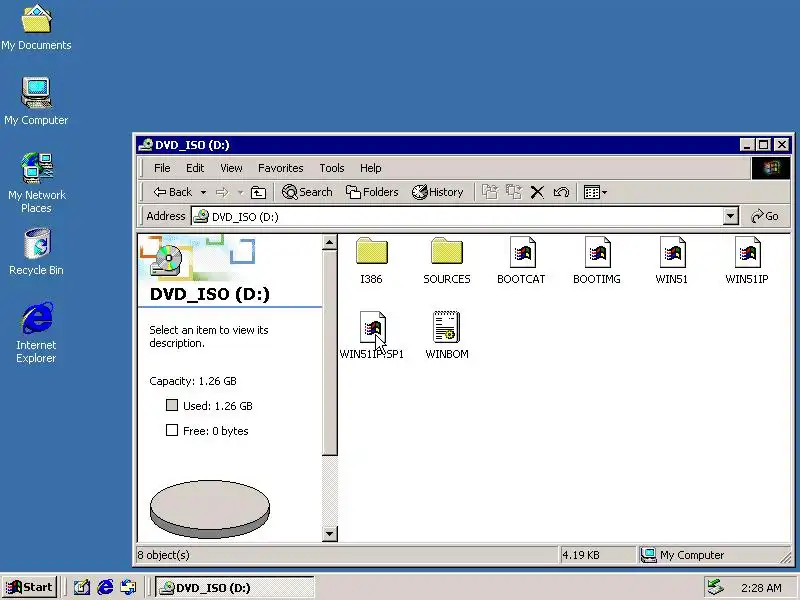
Task: Click the Move To toolbar icon
Action: click(x=490, y=192)
